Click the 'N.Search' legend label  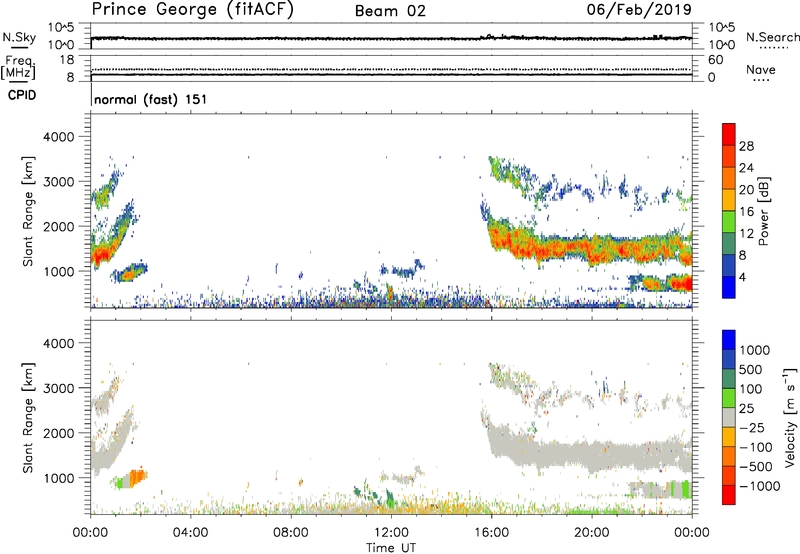772,37
